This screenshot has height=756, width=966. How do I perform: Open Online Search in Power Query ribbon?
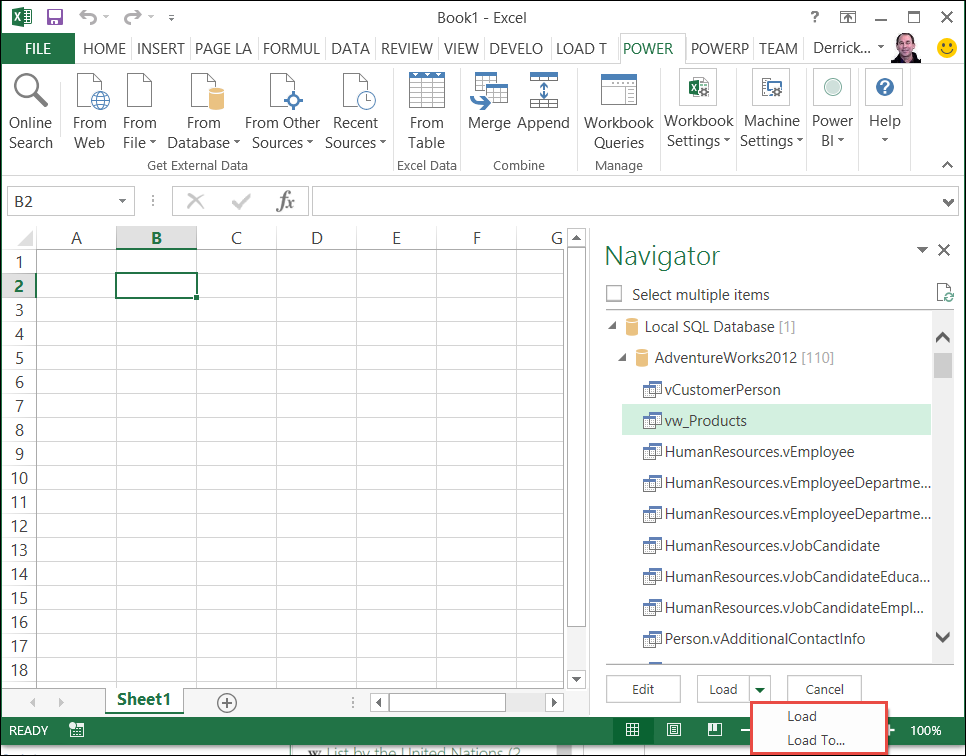click(31, 112)
